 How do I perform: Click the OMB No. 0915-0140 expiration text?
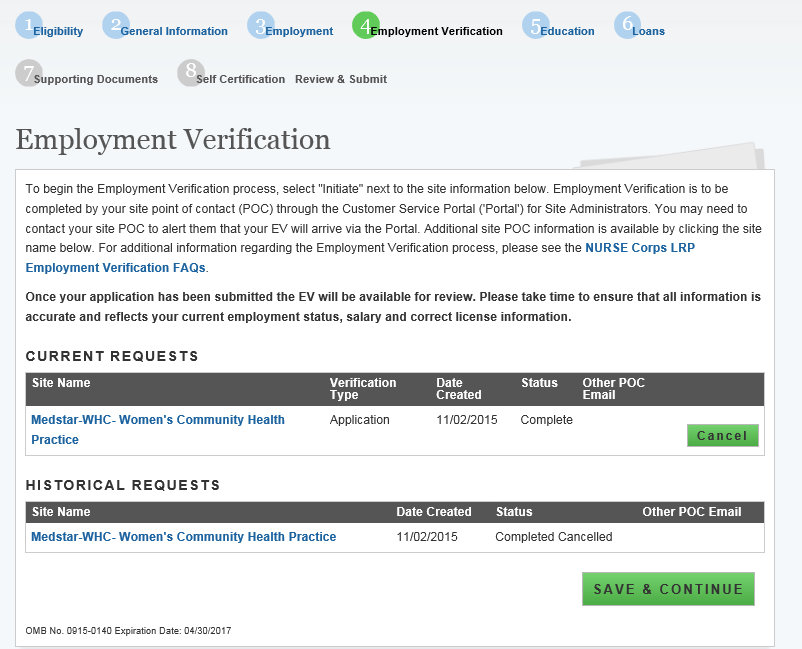[x=128, y=631]
